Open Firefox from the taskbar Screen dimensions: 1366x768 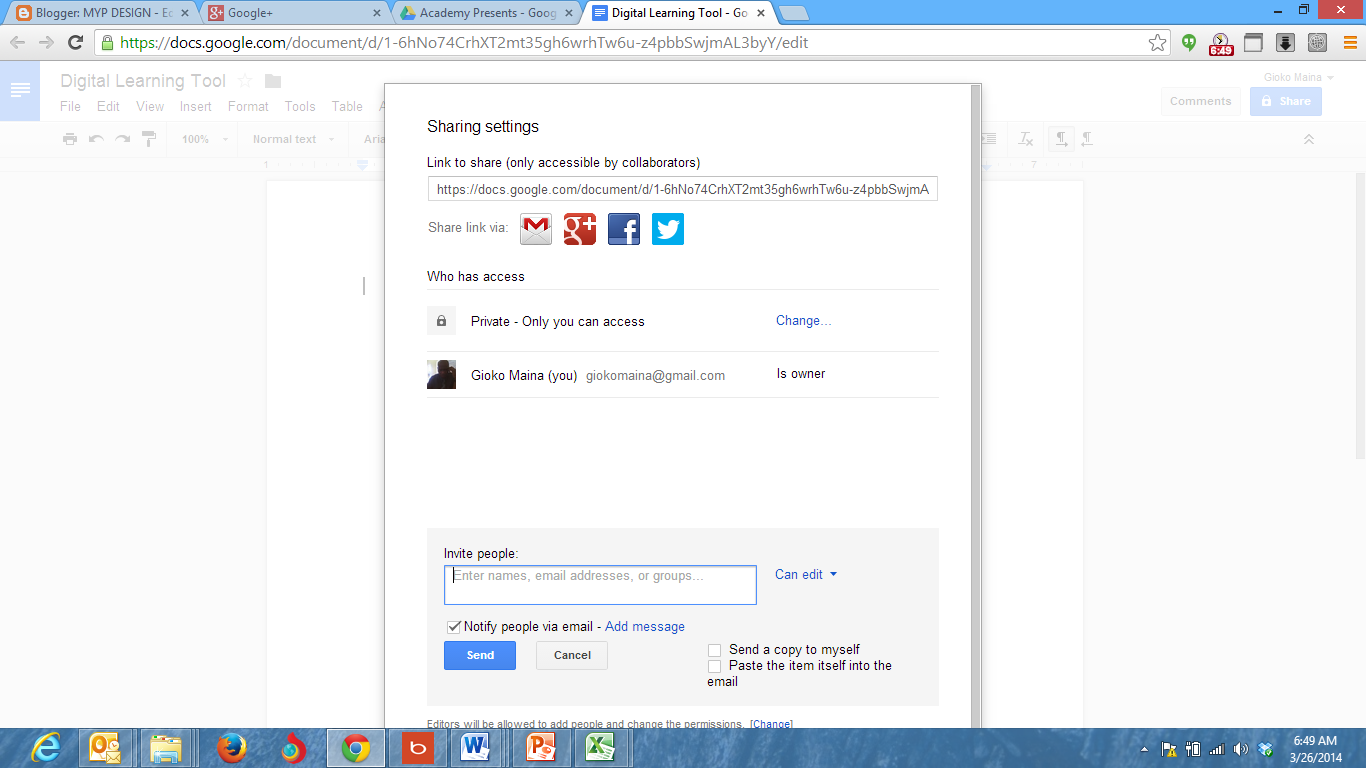pos(231,748)
